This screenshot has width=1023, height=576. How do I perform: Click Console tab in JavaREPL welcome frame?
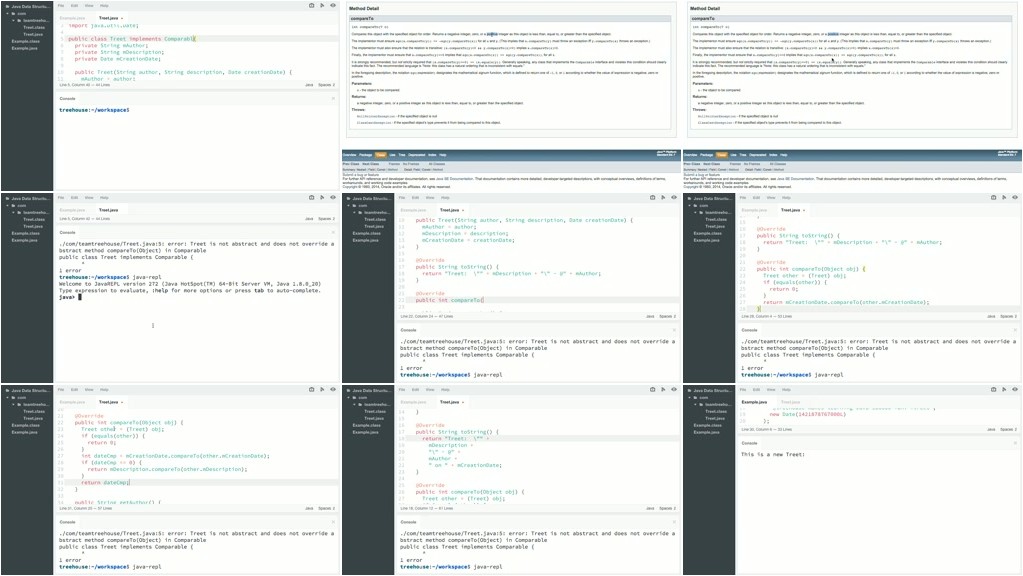[68, 232]
